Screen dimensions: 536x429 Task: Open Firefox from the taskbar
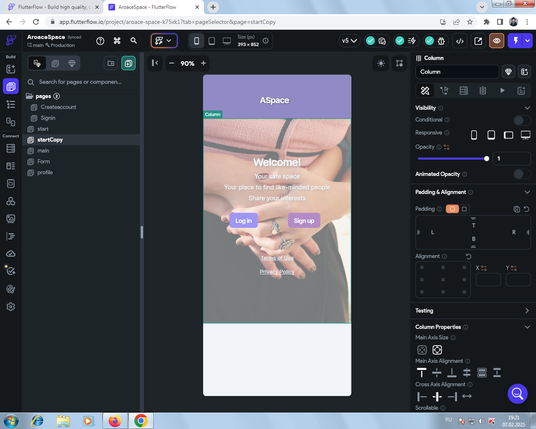[x=115, y=421]
